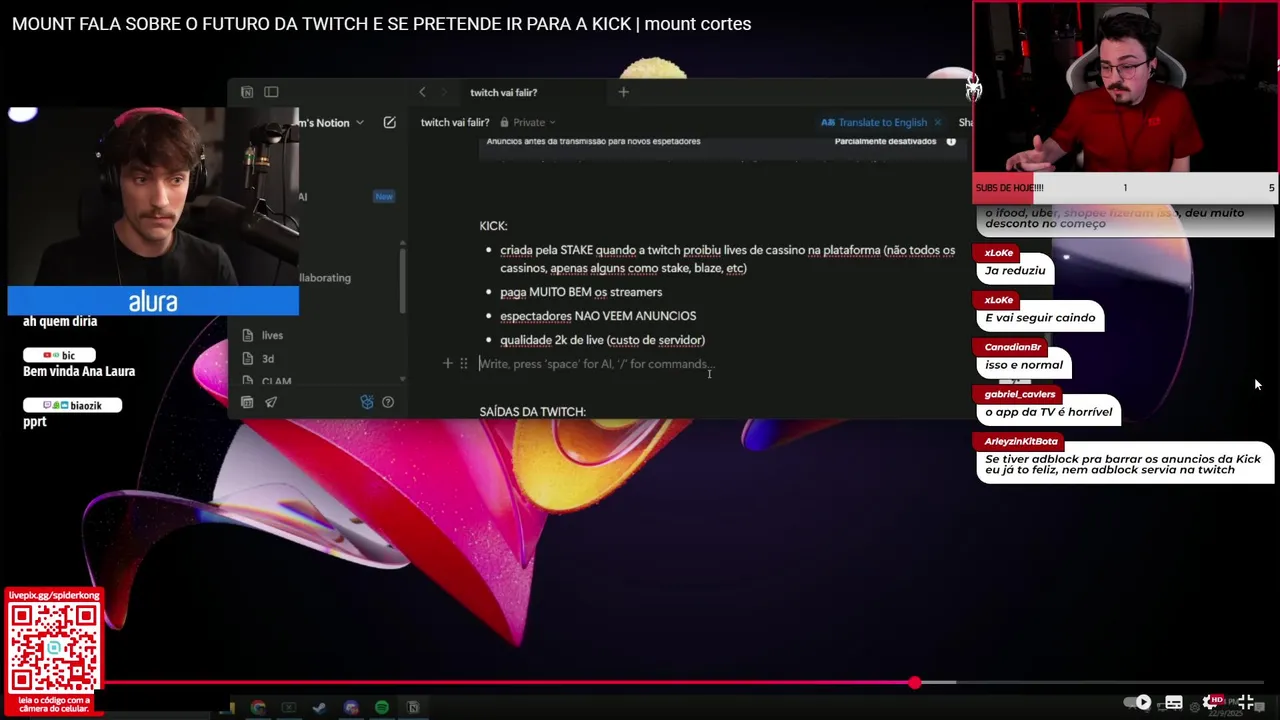Open the '3d' page in sidebar

tap(267, 359)
